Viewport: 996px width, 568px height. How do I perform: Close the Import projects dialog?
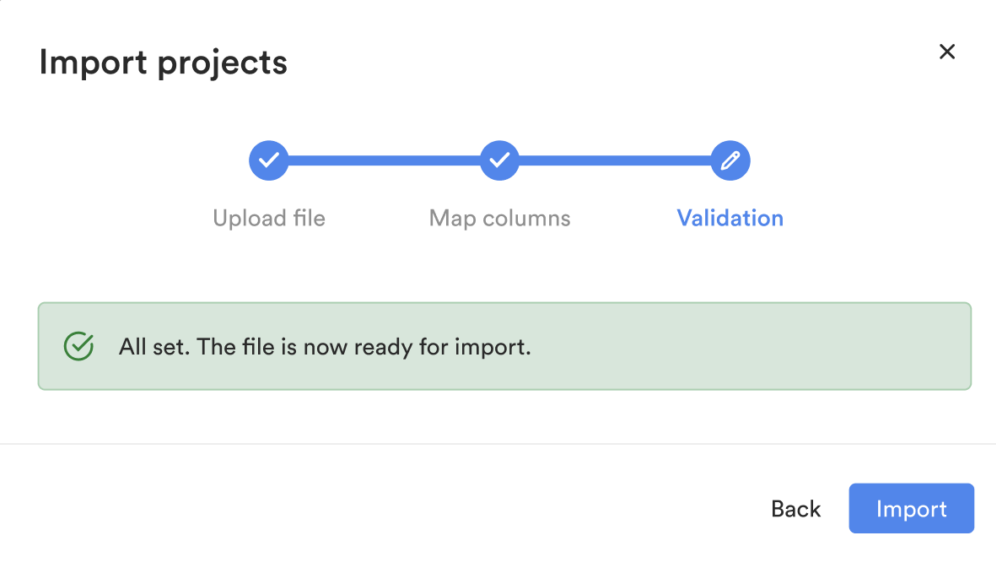point(947,51)
